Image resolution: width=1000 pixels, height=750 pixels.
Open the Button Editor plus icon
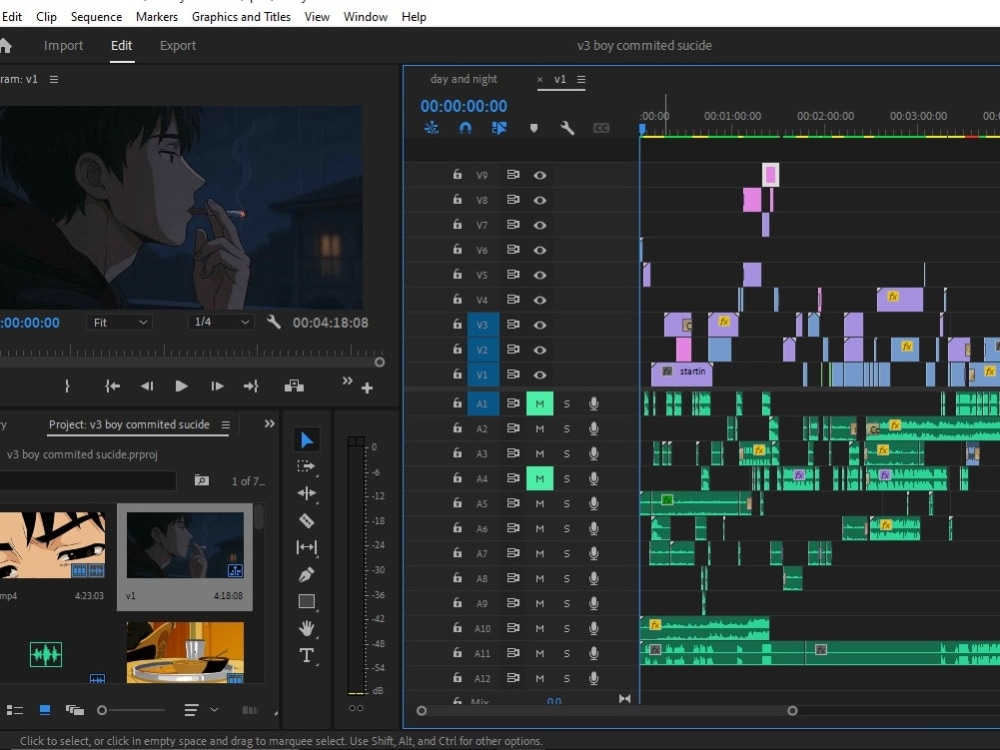point(367,388)
